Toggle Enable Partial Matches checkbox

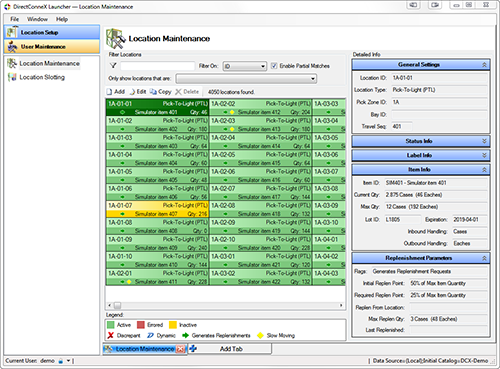tap(274, 66)
